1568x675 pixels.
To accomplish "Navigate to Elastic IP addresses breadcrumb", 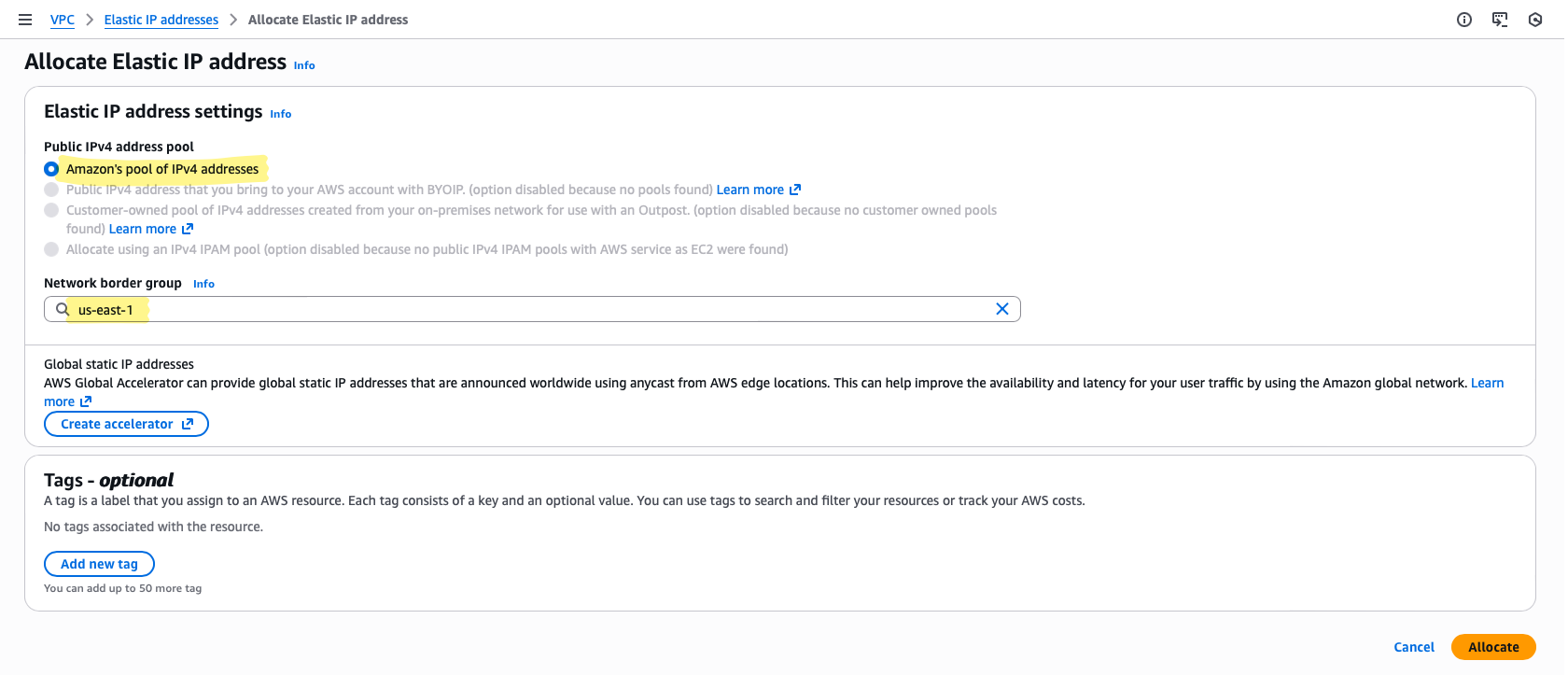I will 161,20.
